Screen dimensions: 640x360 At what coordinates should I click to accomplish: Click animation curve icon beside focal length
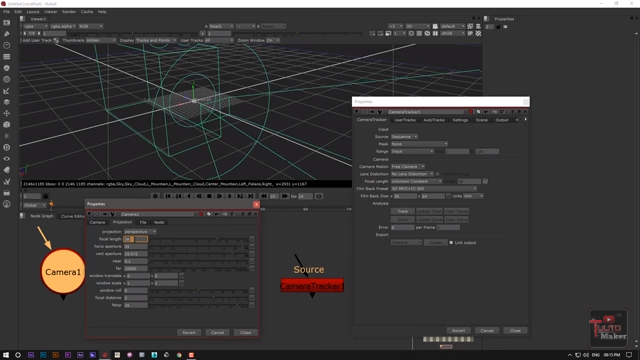(252, 239)
